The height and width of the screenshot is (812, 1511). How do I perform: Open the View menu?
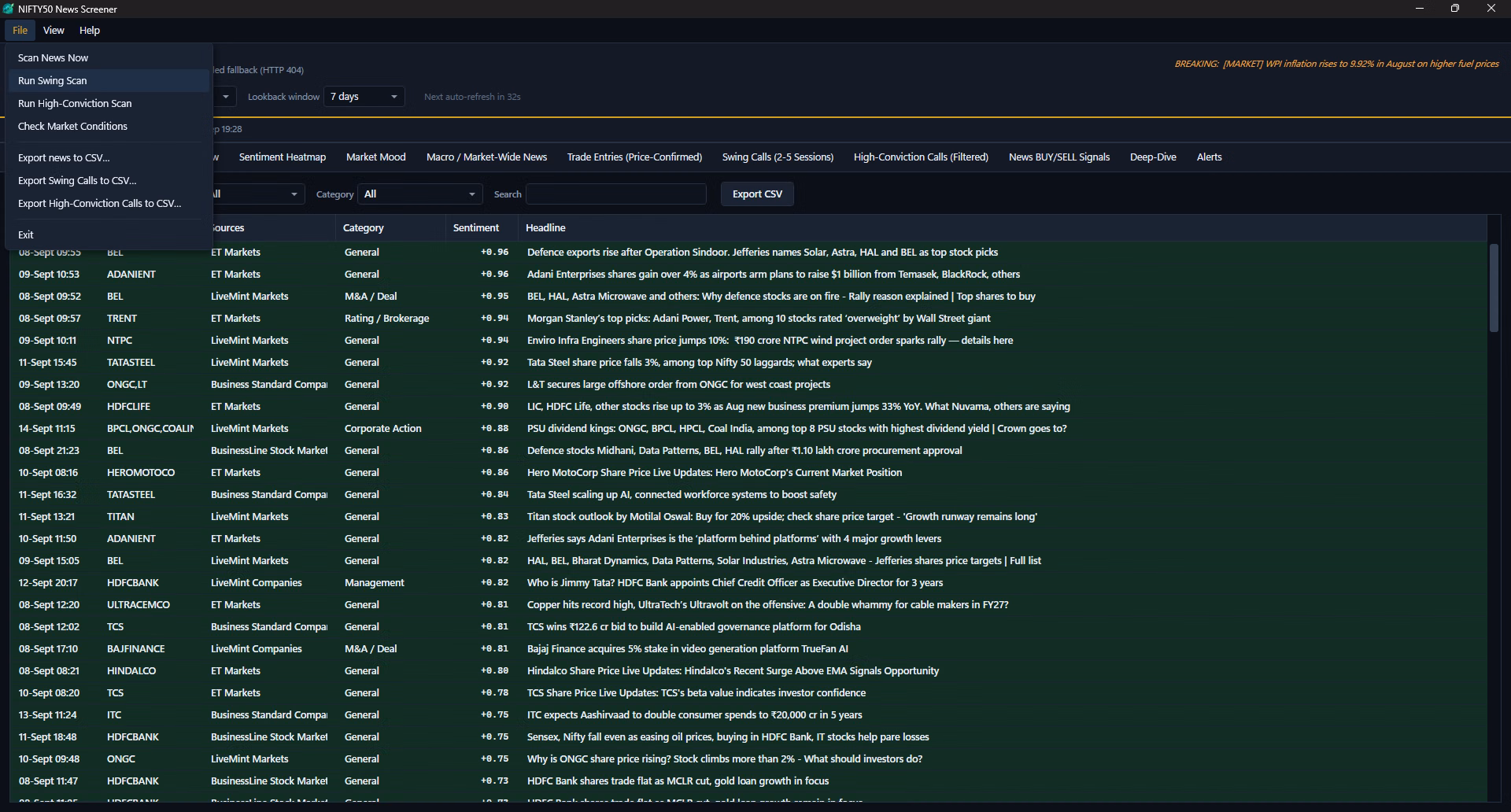click(54, 30)
